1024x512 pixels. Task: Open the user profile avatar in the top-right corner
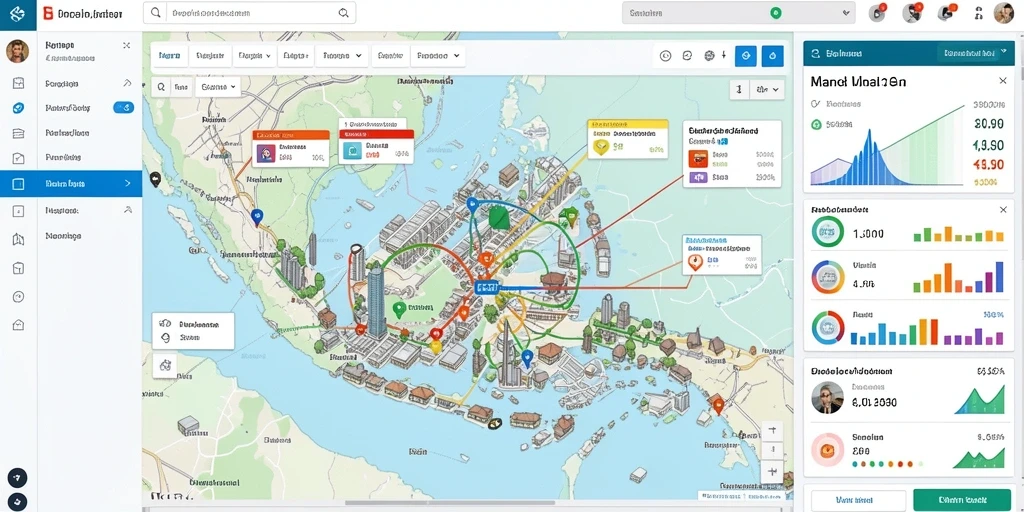(1003, 13)
